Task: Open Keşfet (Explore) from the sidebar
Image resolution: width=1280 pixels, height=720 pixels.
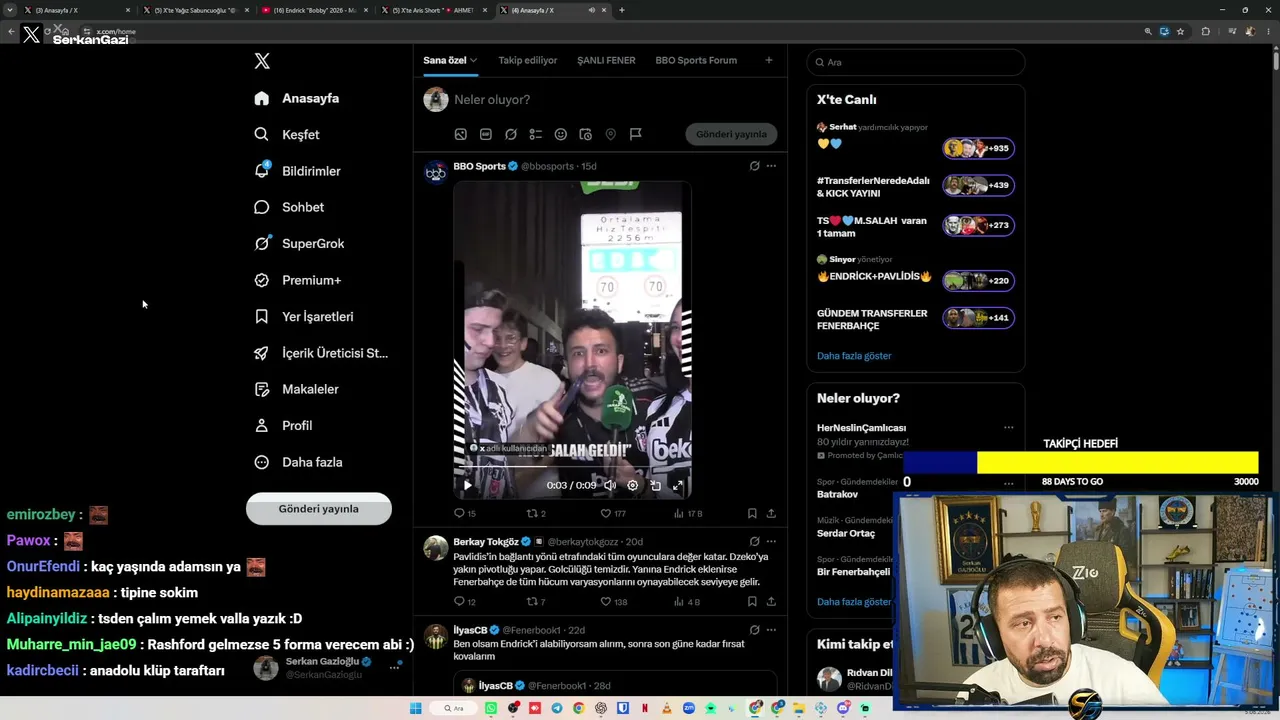Action: [287, 134]
